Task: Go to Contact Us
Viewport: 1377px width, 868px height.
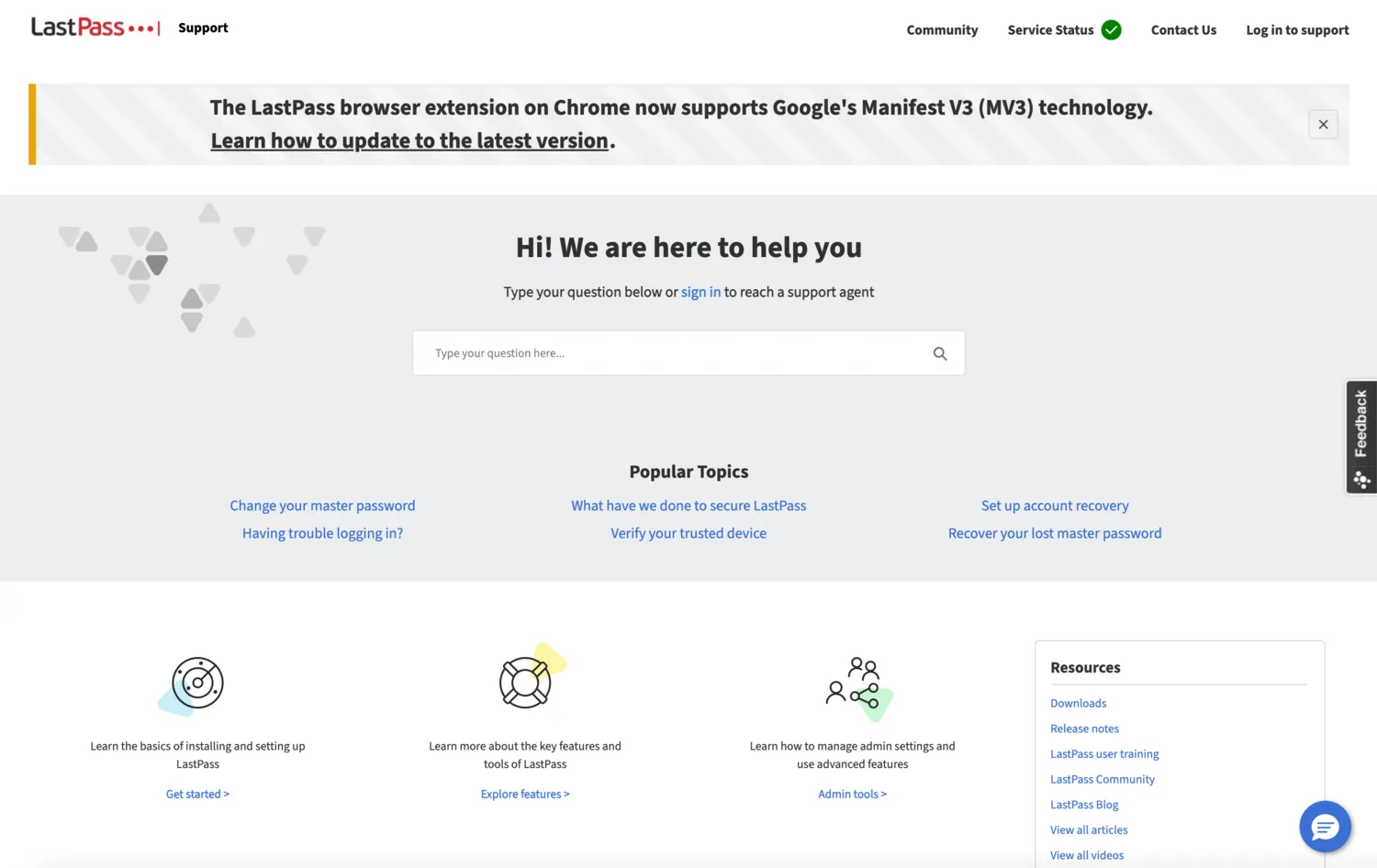Action: (x=1183, y=30)
